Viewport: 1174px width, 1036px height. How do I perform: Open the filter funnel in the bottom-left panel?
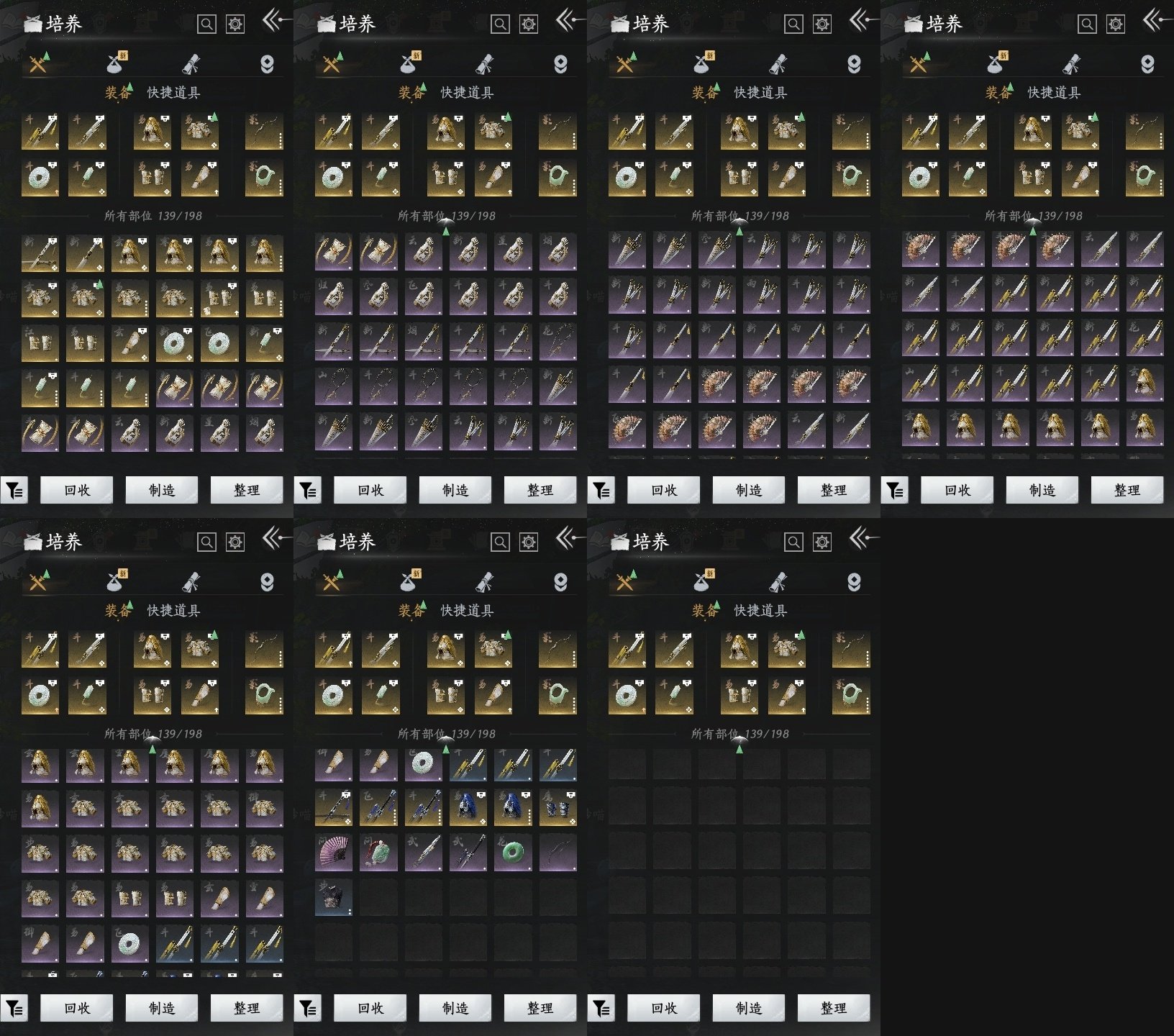[14, 1009]
